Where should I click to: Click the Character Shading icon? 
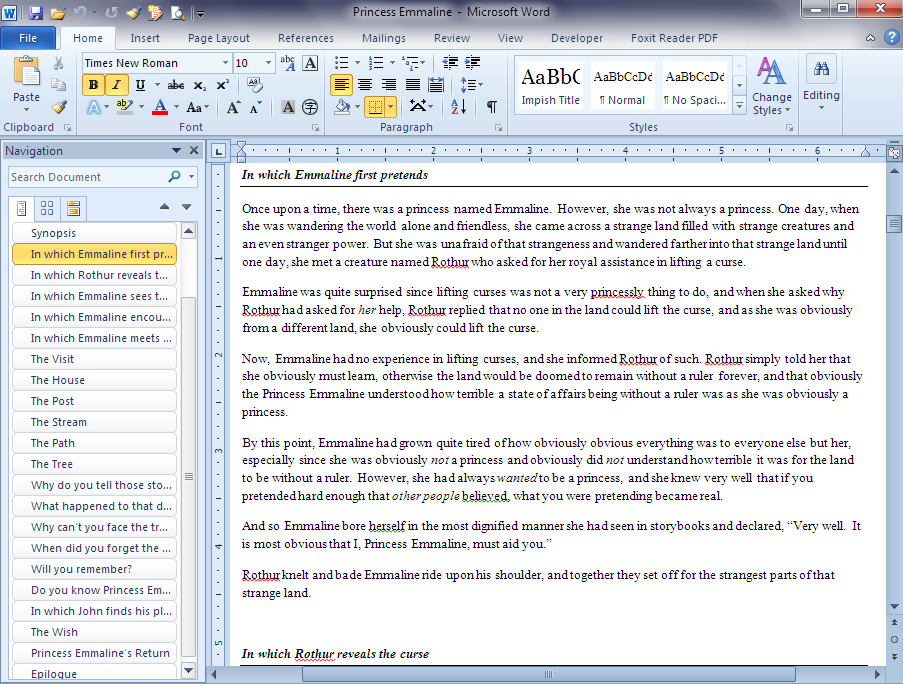[x=288, y=107]
